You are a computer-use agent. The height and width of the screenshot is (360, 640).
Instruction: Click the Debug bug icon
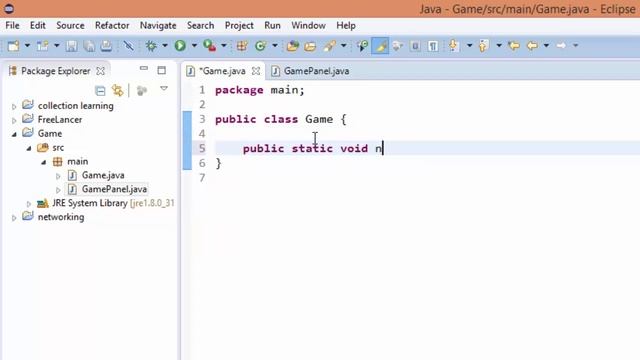pyautogui.click(x=151, y=46)
